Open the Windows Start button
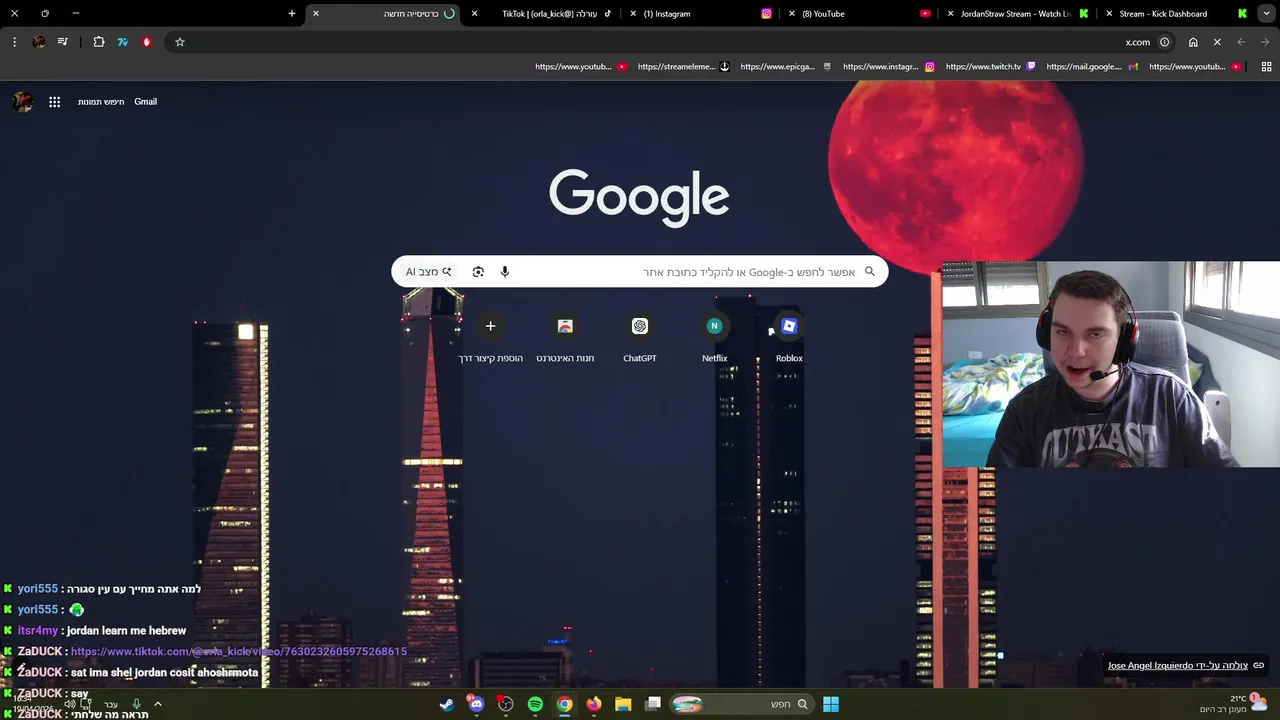This screenshot has width=1280, height=720. coord(831,704)
